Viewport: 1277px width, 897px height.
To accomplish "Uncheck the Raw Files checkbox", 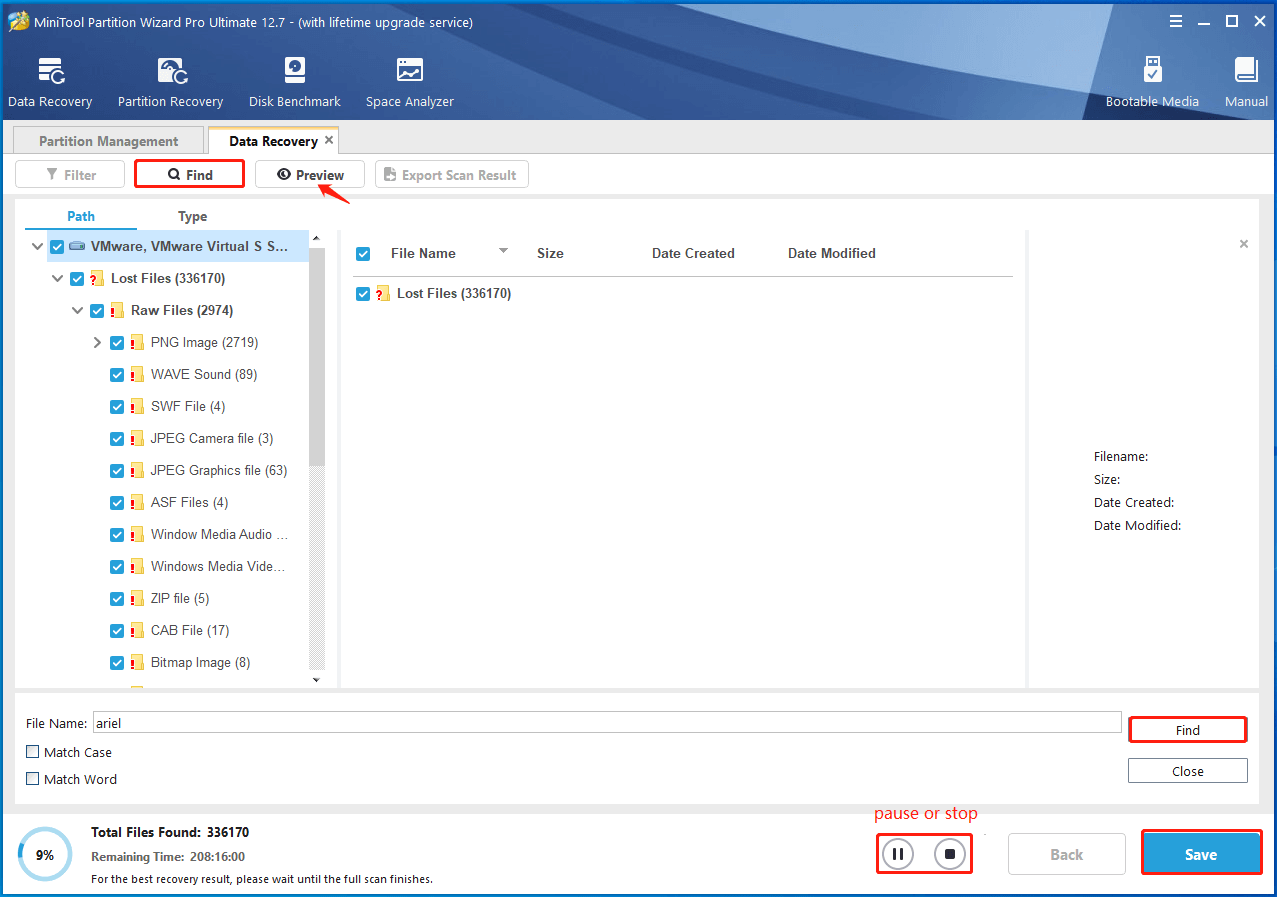I will point(97,310).
